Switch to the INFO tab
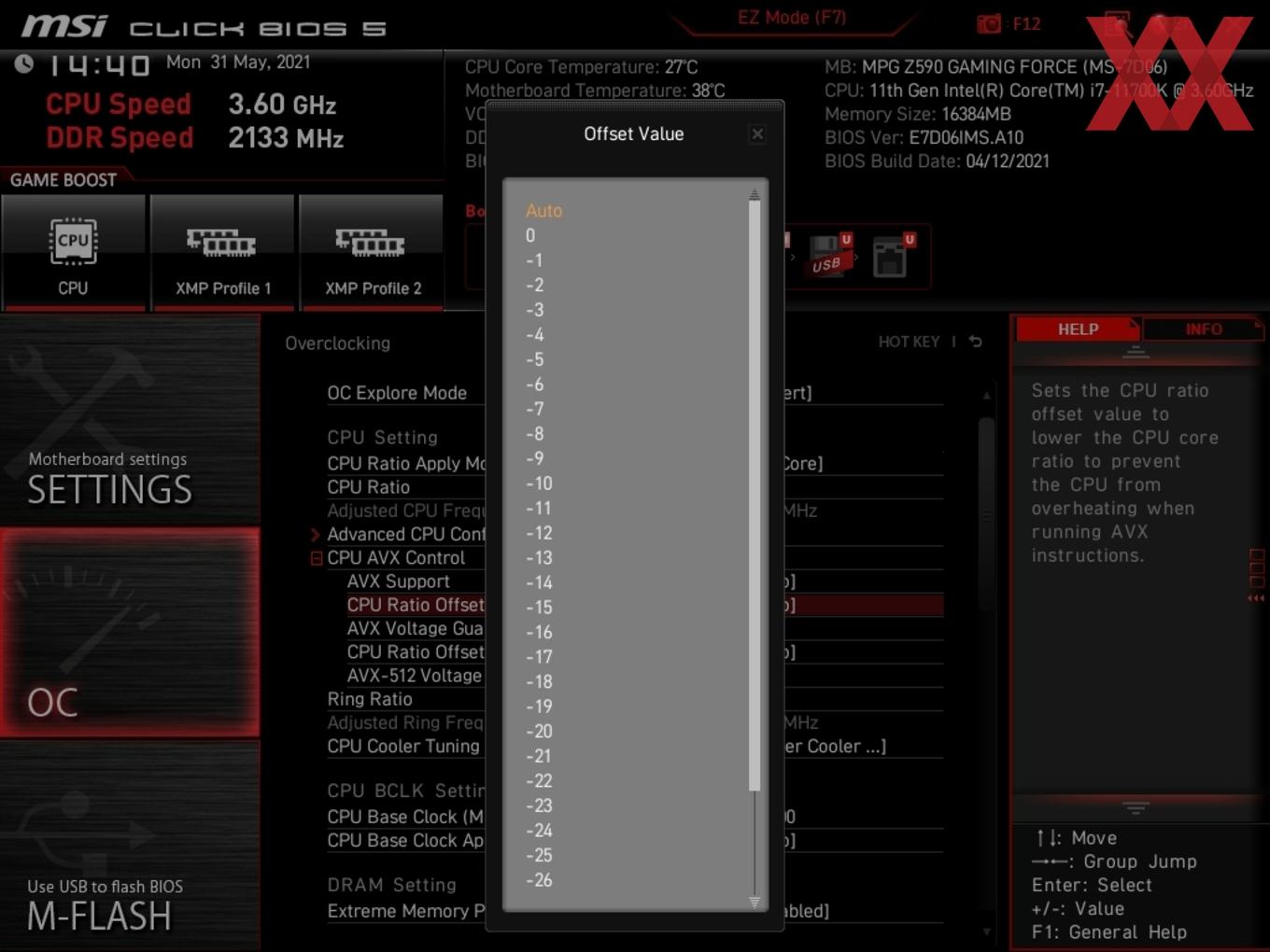The width and height of the screenshot is (1270, 952). coord(1204,329)
